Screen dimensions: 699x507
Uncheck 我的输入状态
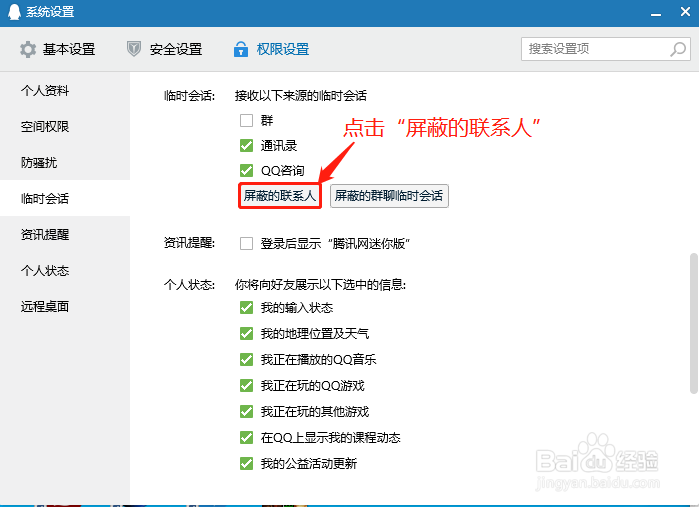247,308
